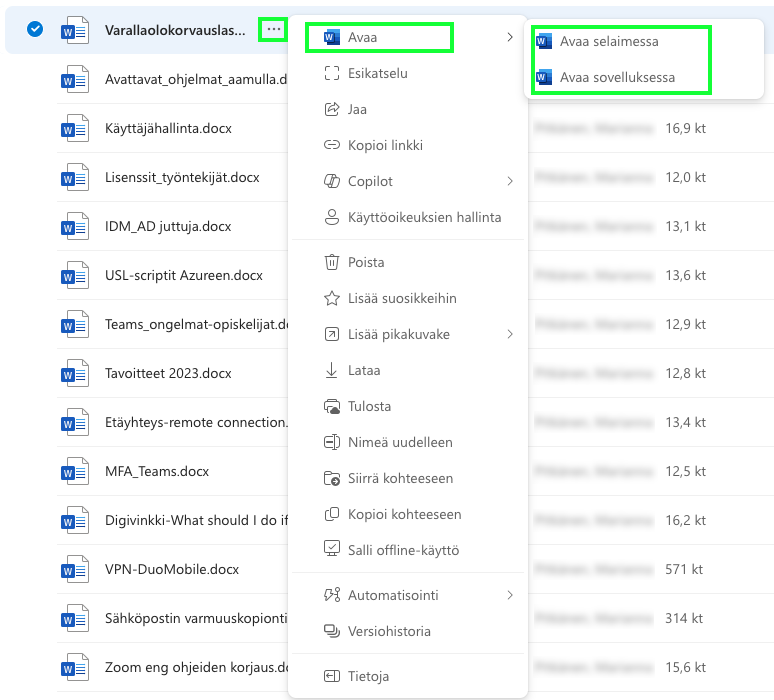
Task: Click the 13,1 kt size value
Action: pyautogui.click(x=685, y=226)
